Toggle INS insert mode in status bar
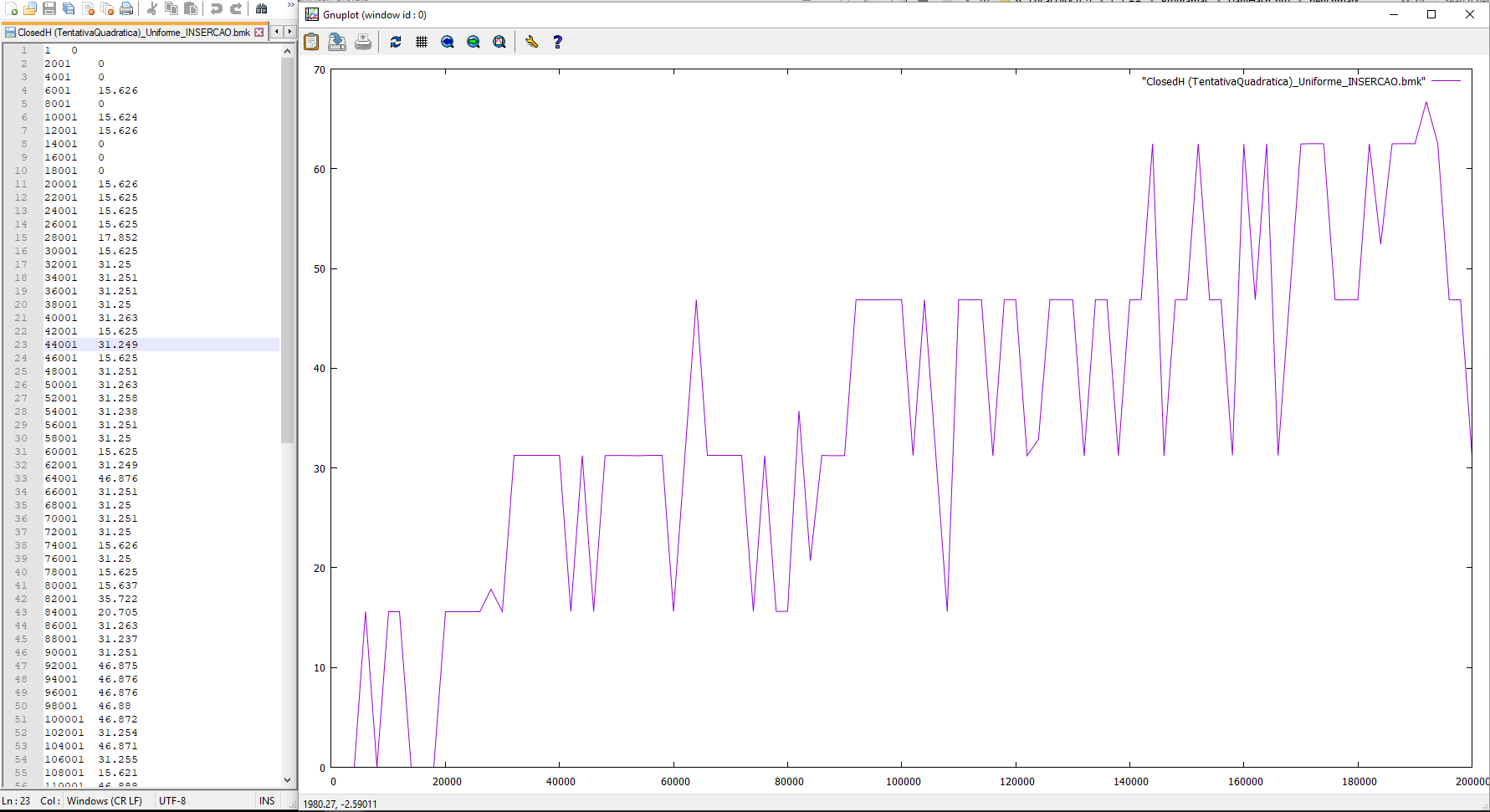This screenshot has height=812, width=1490. pyautogui.click(x=267, y=800)
